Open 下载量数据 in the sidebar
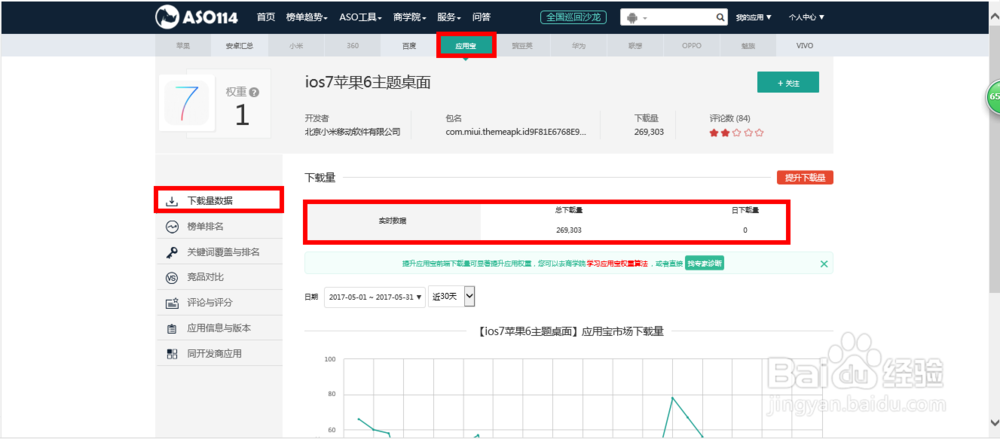This screenshot has height=439, width=1000. click(x=219, y=200)
